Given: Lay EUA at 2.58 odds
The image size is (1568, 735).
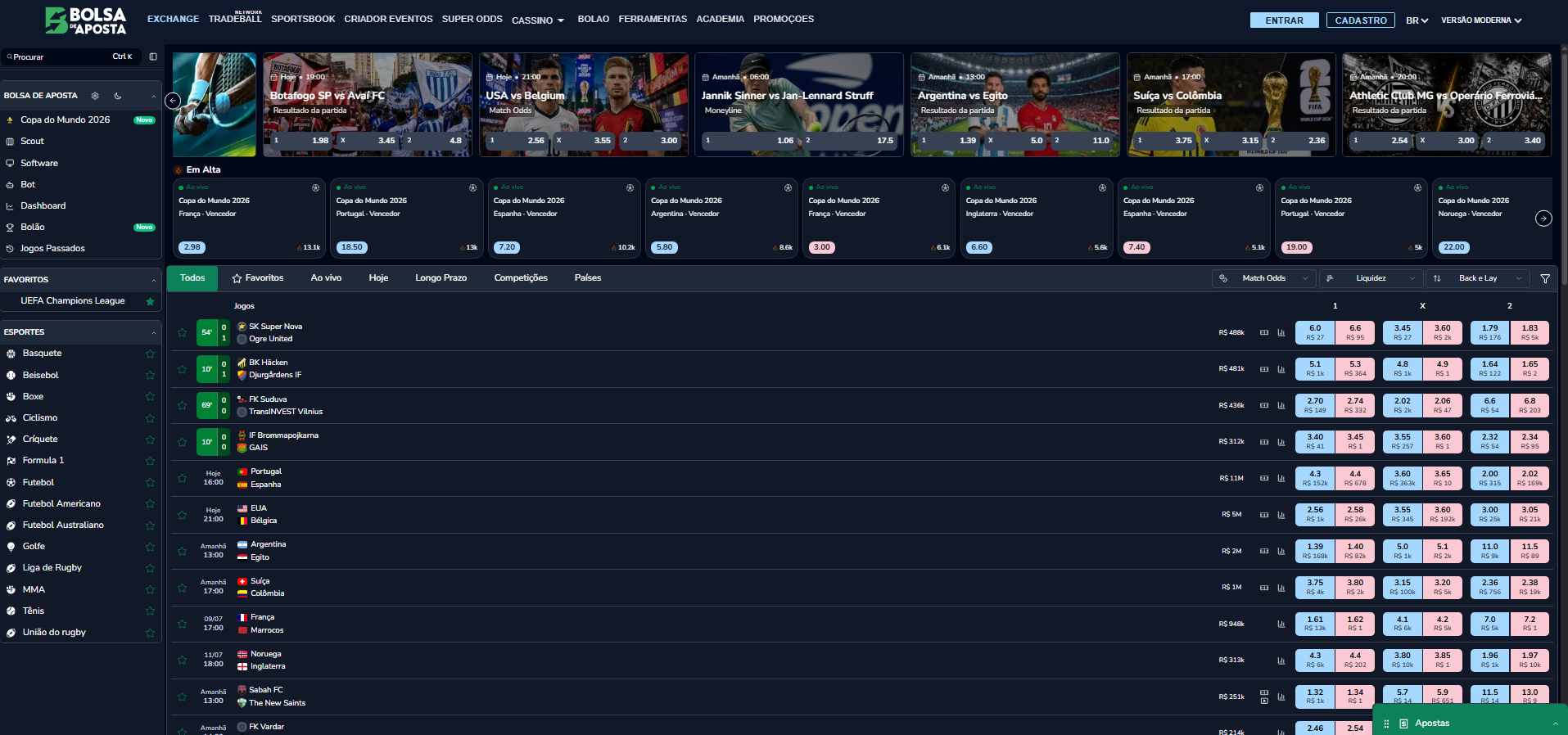Looking at the screenshot, I should click(1355, 514).
